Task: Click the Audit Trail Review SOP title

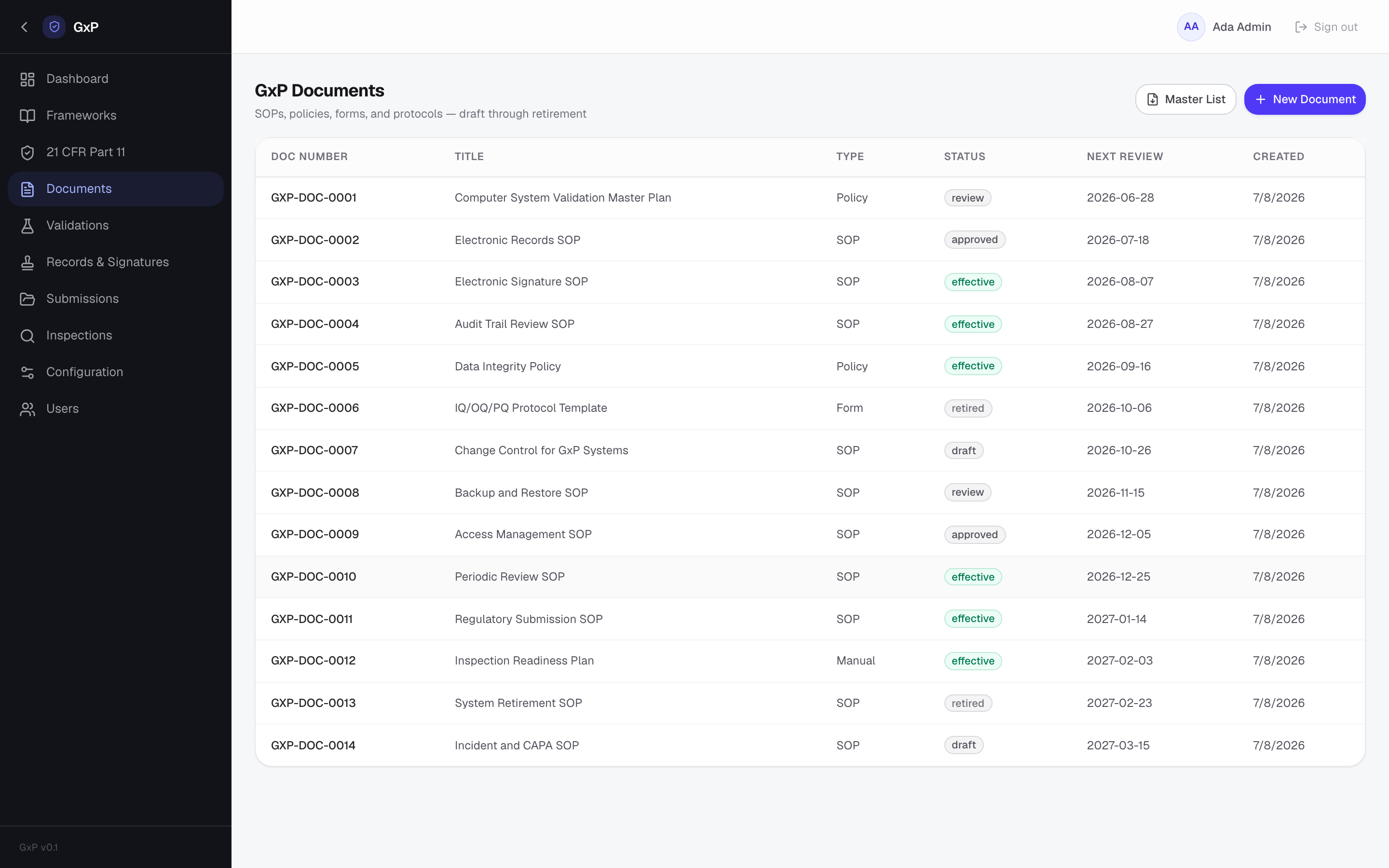Action: tap(514, 325)
